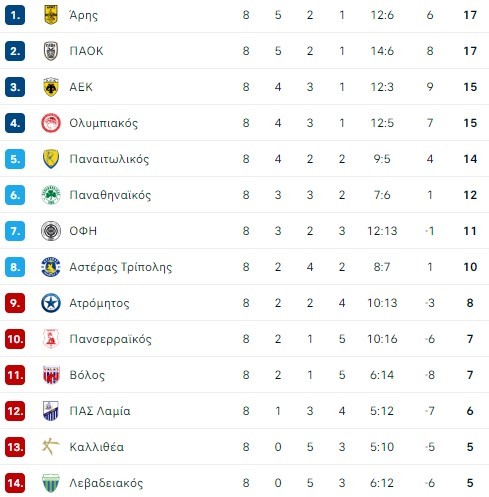Open the Λεβαδειακός team name link
The height and width of the screenshot is (497, 489).
[106, 483]
